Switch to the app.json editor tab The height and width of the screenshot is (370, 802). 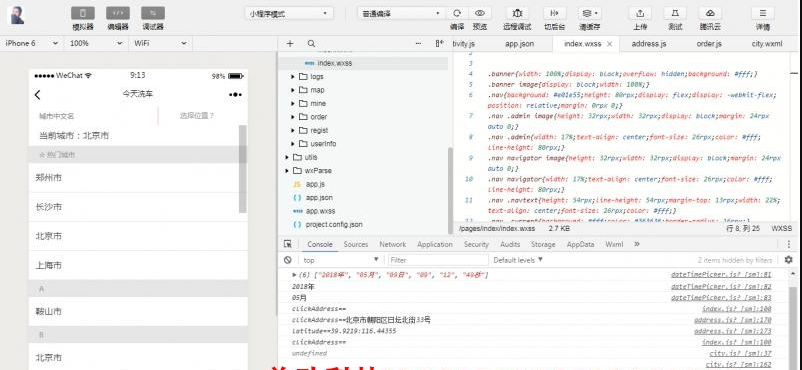coord(519,44)
